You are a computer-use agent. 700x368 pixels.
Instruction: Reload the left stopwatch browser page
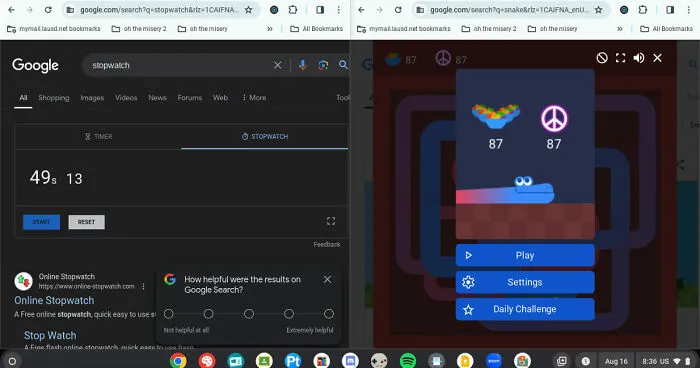[48, 9]
